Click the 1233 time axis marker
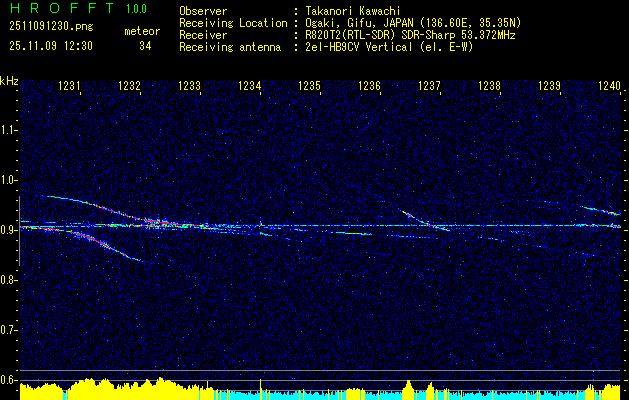629x400 pixels. click(189, 85)
